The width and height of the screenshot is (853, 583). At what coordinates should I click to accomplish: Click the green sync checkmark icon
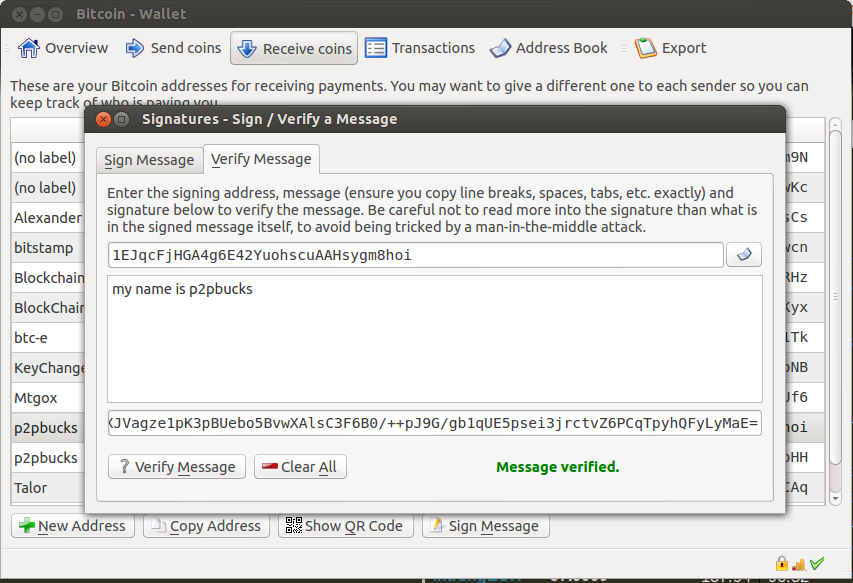tap(817, 563)
